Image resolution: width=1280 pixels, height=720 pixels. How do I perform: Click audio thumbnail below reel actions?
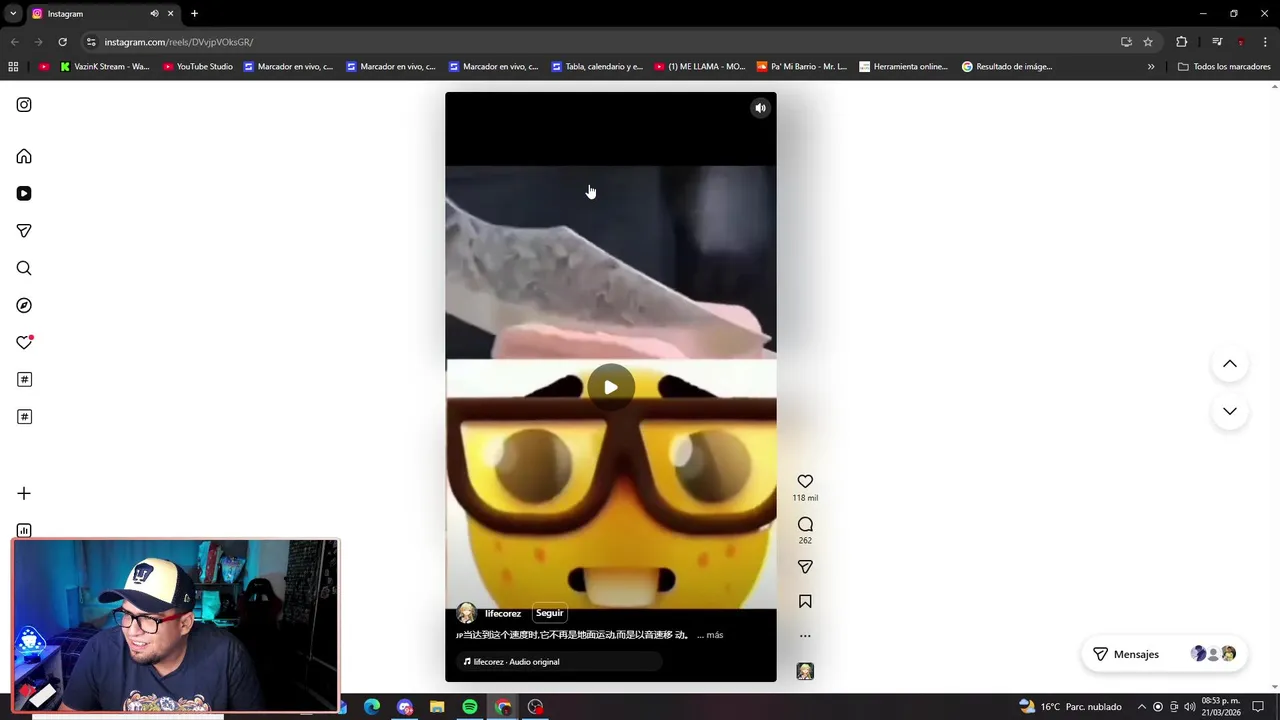[x=805, y=671]
